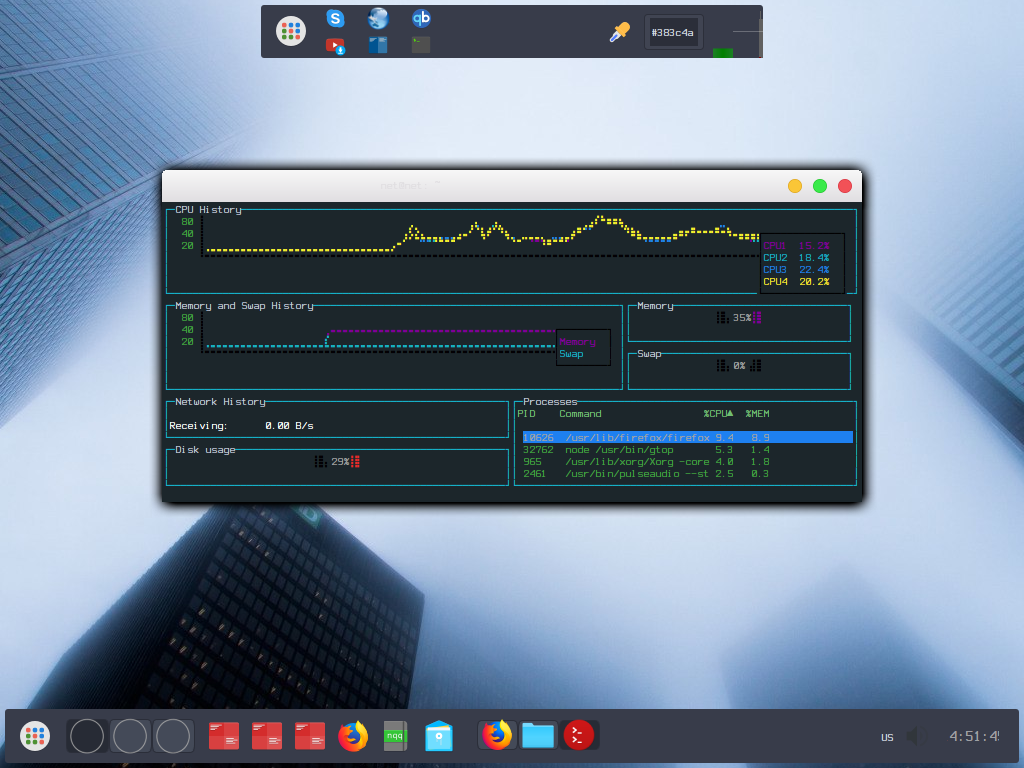Viewport: 1024px width, 768px height.
Task: Change the 'us' keyboard layout indicator
Action: (887, 737)
